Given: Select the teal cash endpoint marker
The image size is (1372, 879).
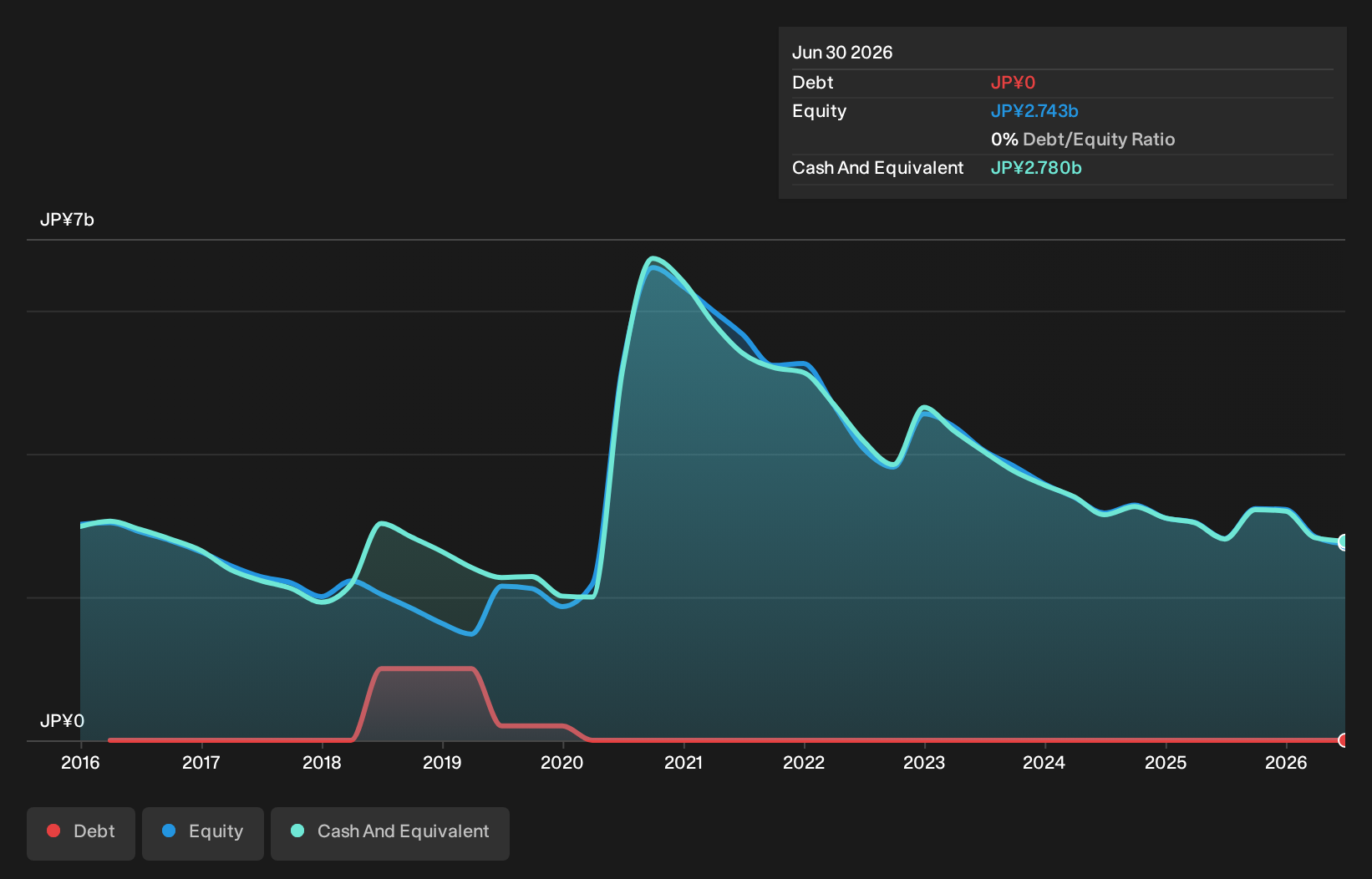Looking at the screenshot, I should point(1344,541).
